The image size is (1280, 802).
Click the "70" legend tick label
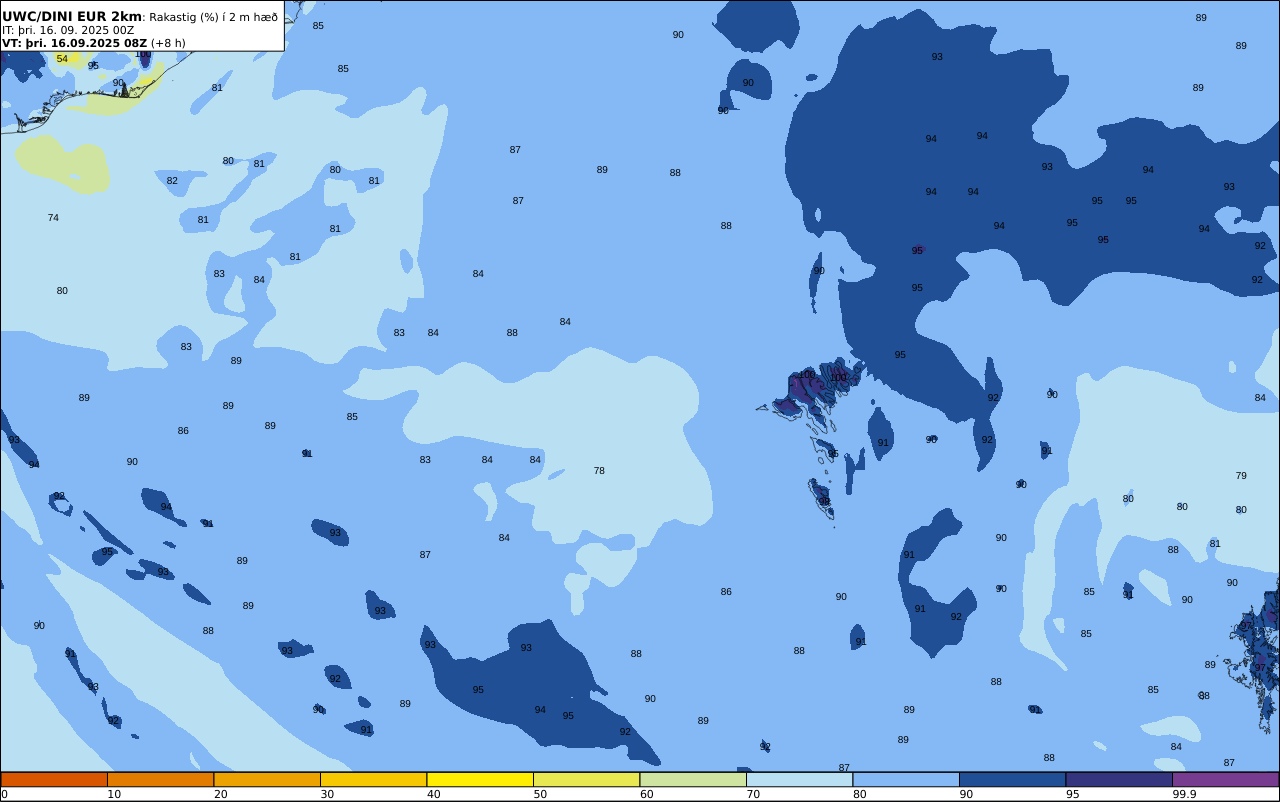753,794
